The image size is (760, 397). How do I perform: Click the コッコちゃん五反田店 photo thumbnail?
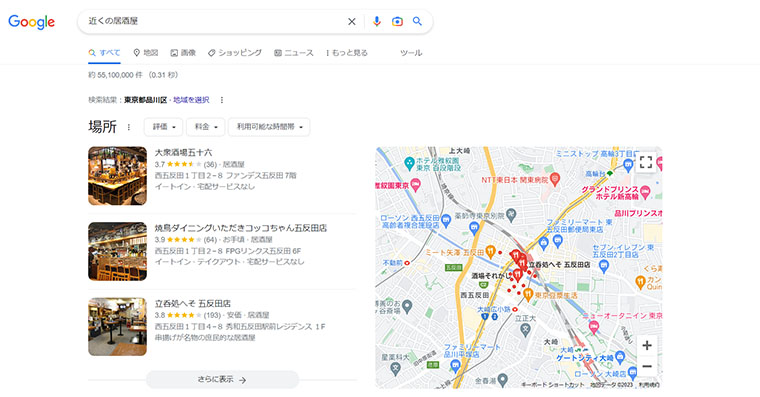pos(117,251)
